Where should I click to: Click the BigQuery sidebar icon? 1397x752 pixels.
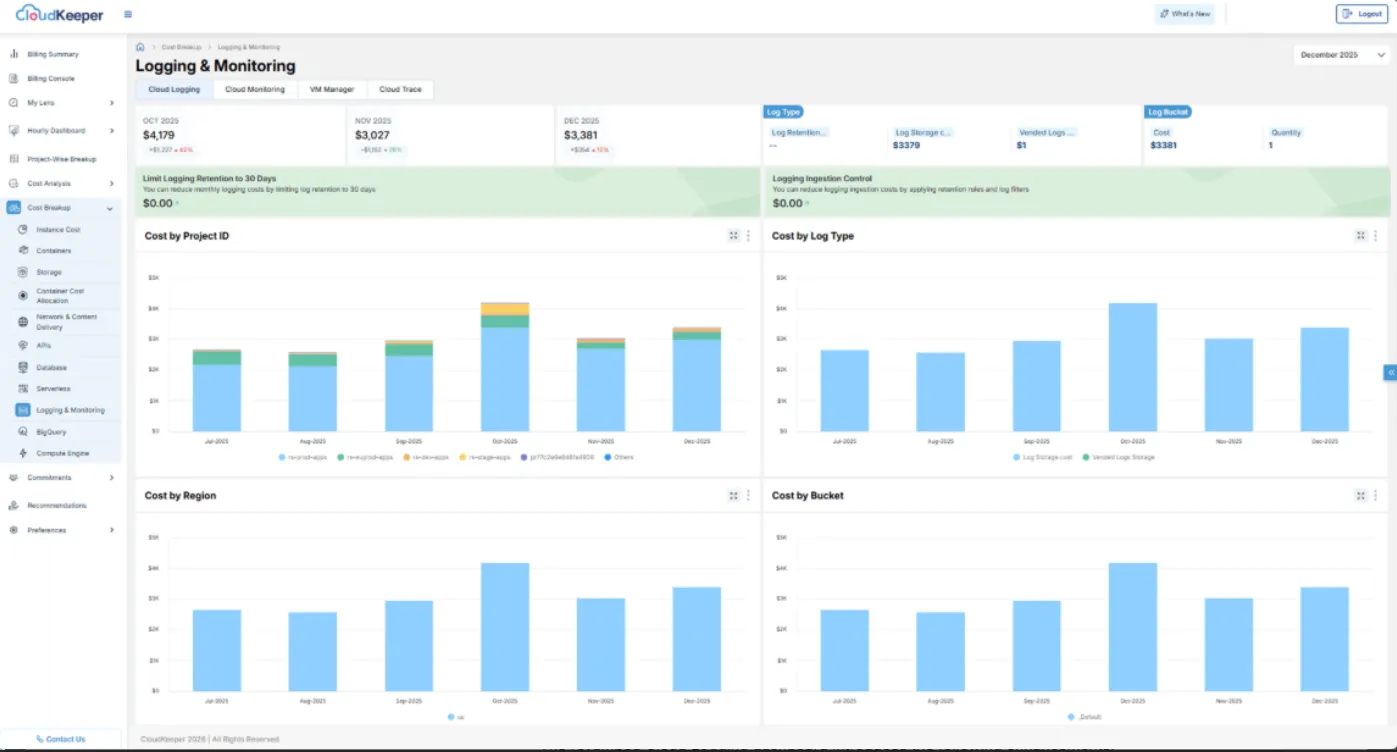tap(23, 432)
